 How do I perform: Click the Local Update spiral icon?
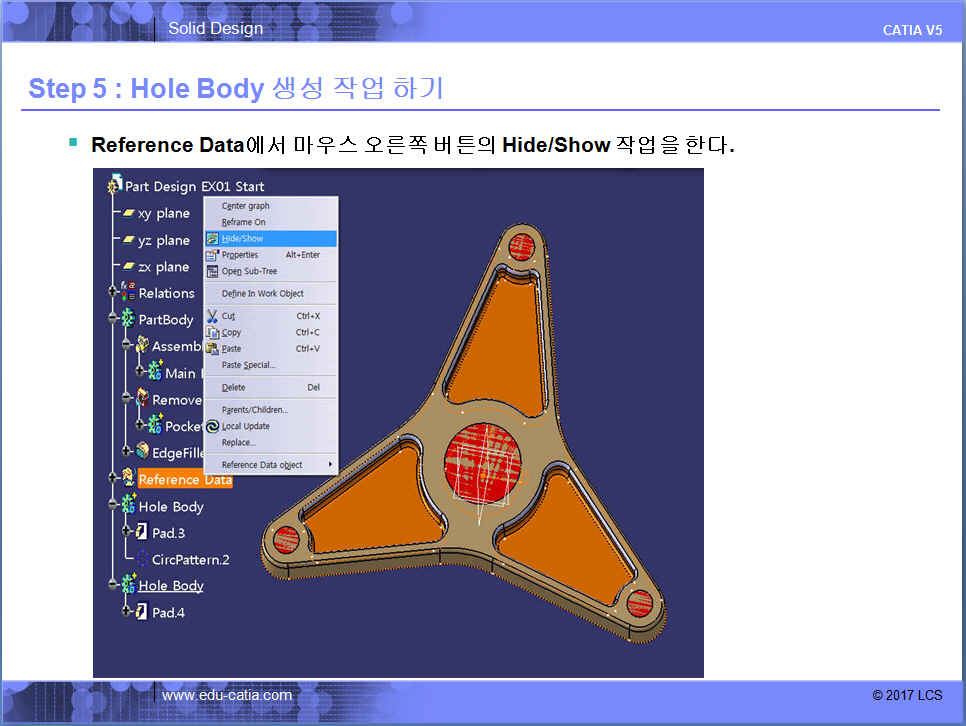click(x=212, y=426)
